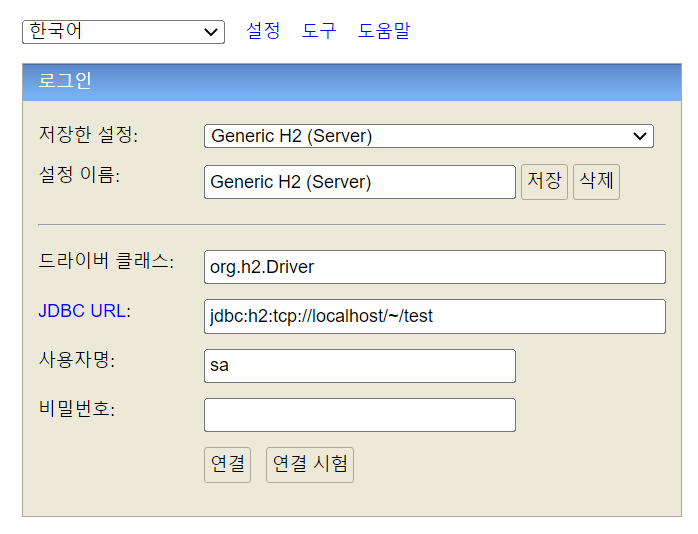Screen dimensions: 698x534
Task: Open the 설정 link
Action: (x=263, y=31)
